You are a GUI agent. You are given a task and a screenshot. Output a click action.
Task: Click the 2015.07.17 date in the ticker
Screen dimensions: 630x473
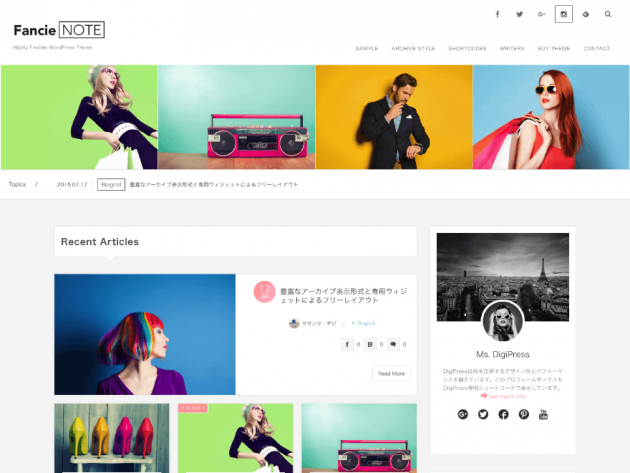tap(72, 184)
